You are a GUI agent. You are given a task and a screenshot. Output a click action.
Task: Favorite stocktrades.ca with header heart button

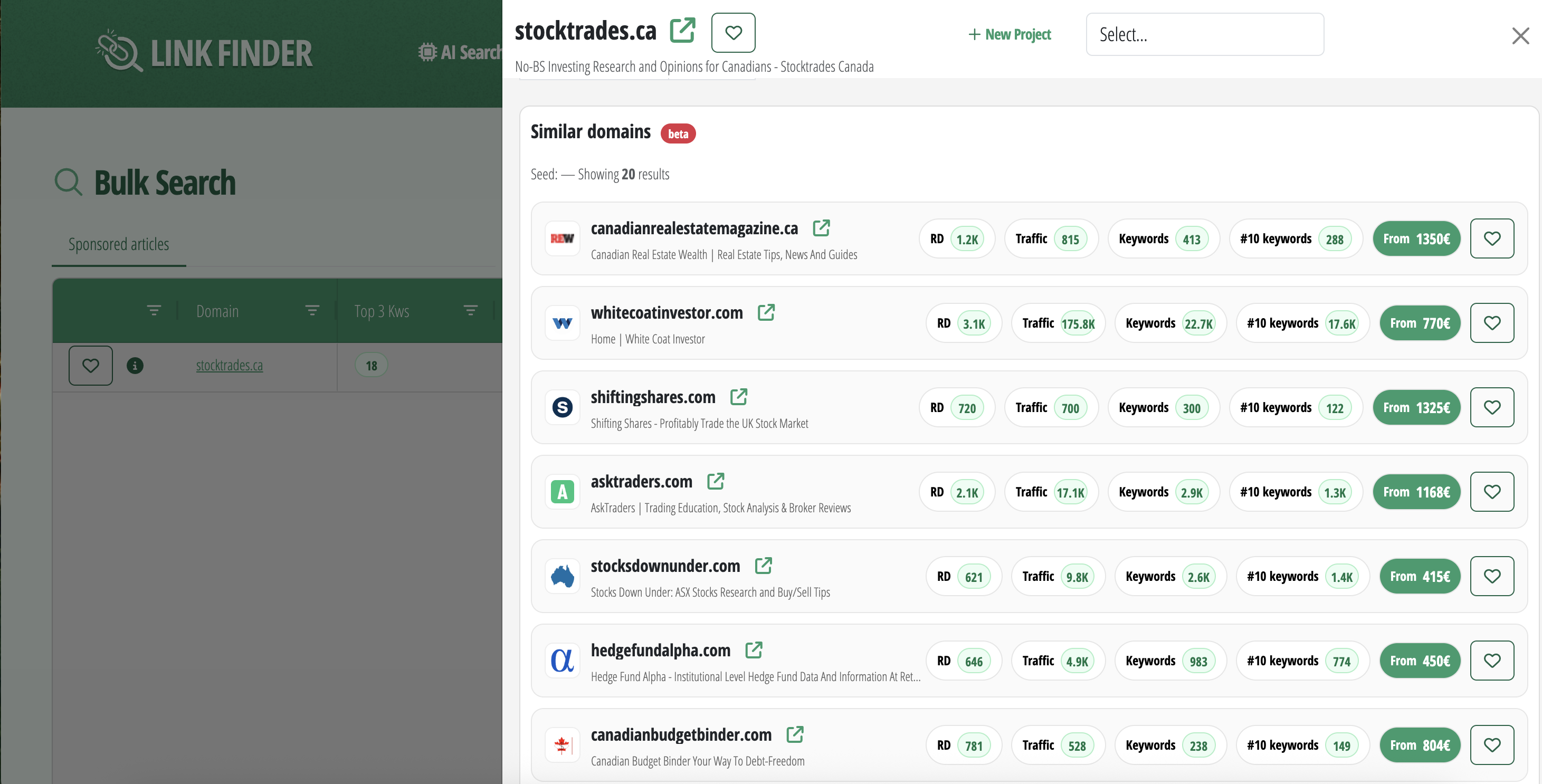coord(734,32)
